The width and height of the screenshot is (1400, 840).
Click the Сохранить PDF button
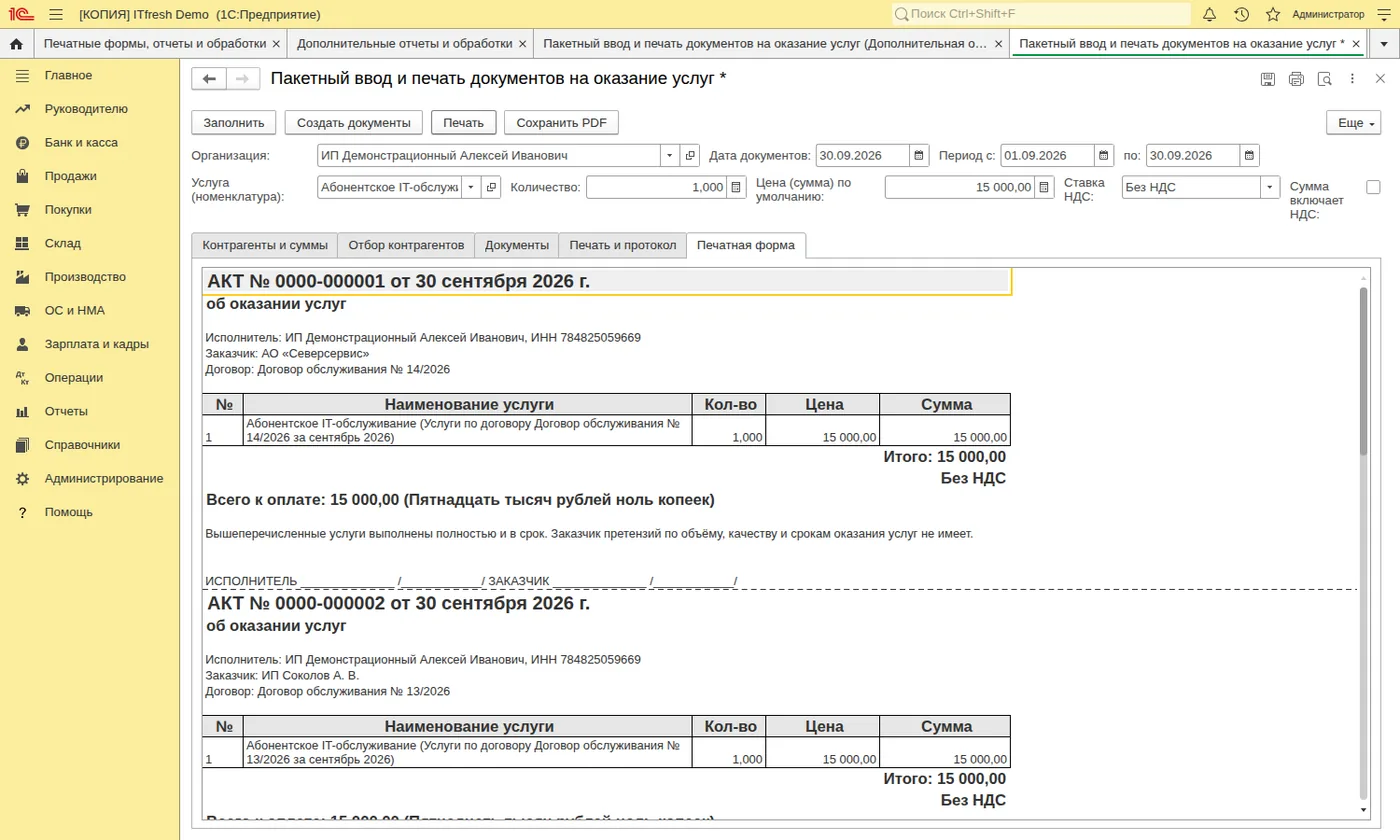click(x=561, y=123)
